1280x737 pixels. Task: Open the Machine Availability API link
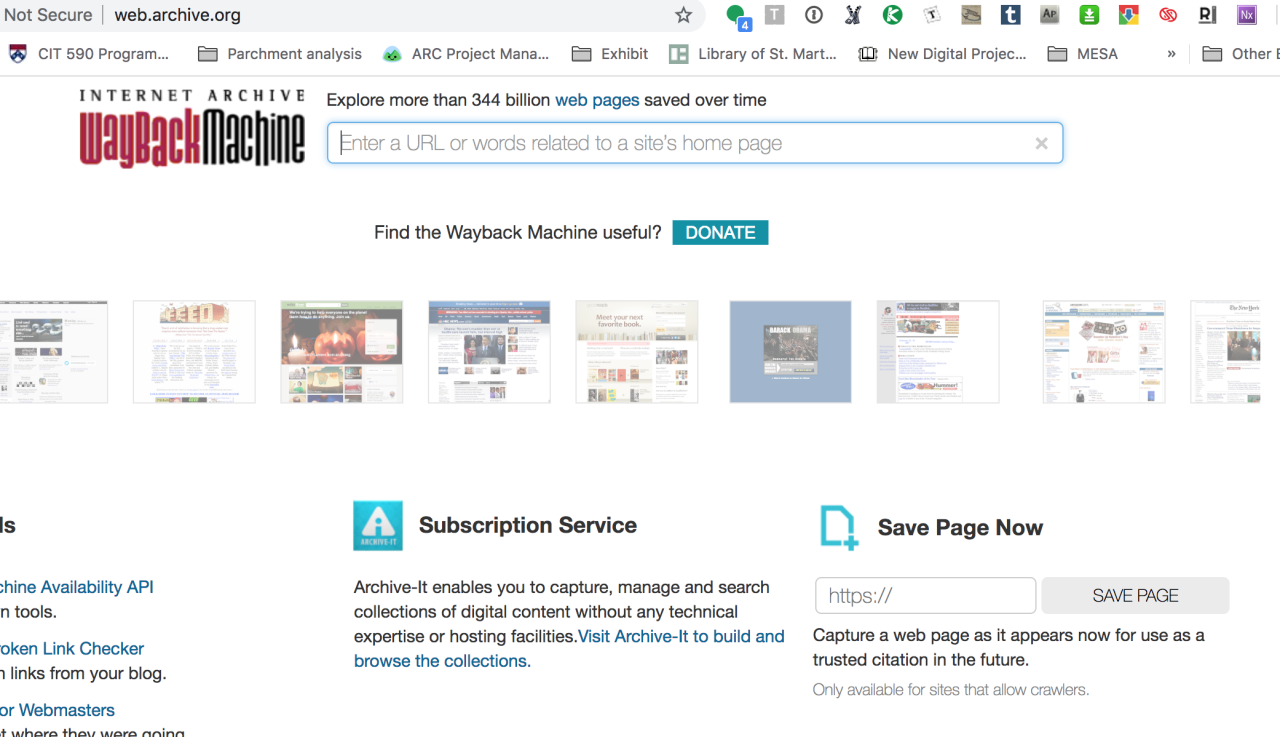[77, 587]
